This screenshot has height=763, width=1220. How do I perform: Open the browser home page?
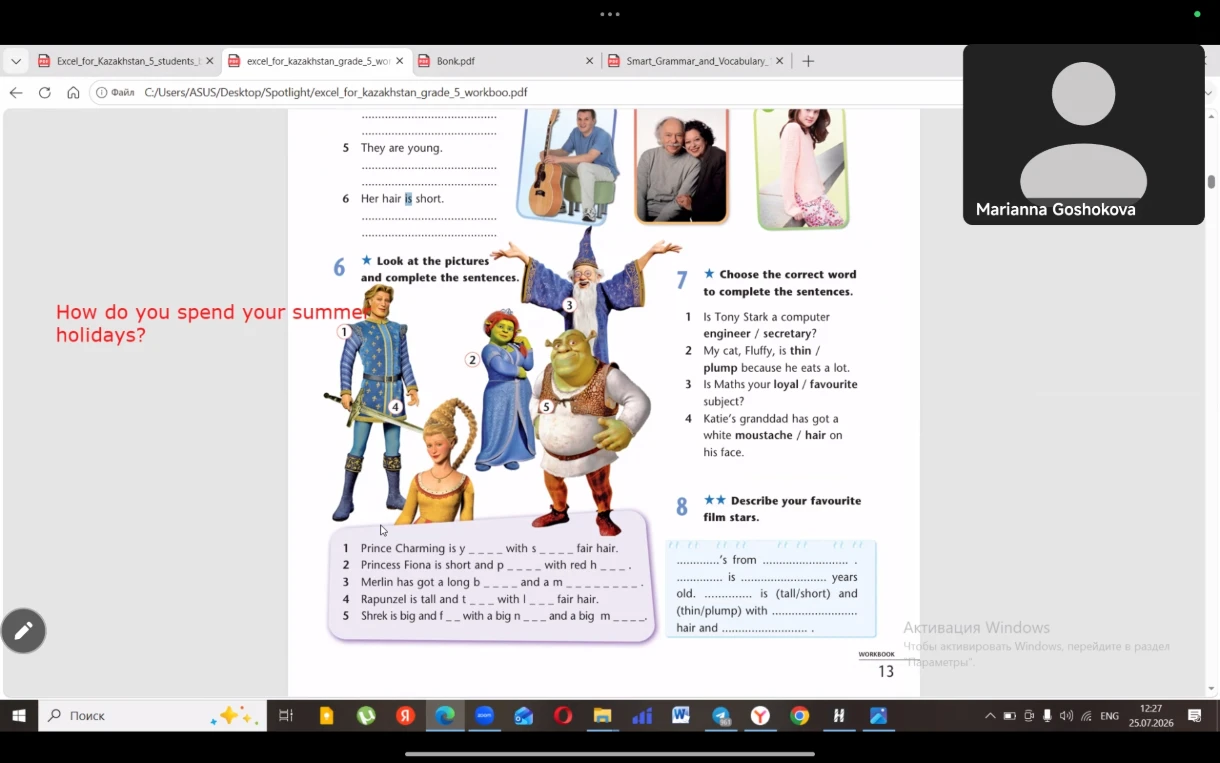pyautogui.click(x=73, y=92)
